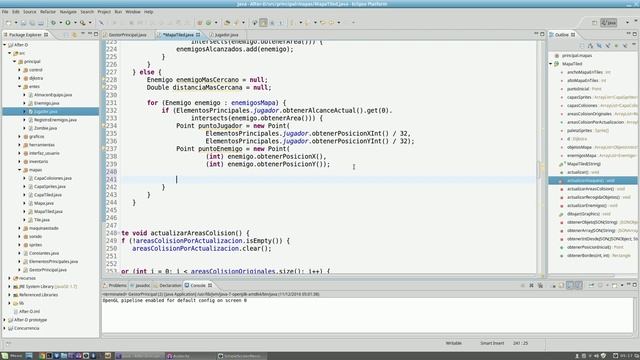Click the Save toolbar icon
The image size is (640, 360).
[24, 23]
